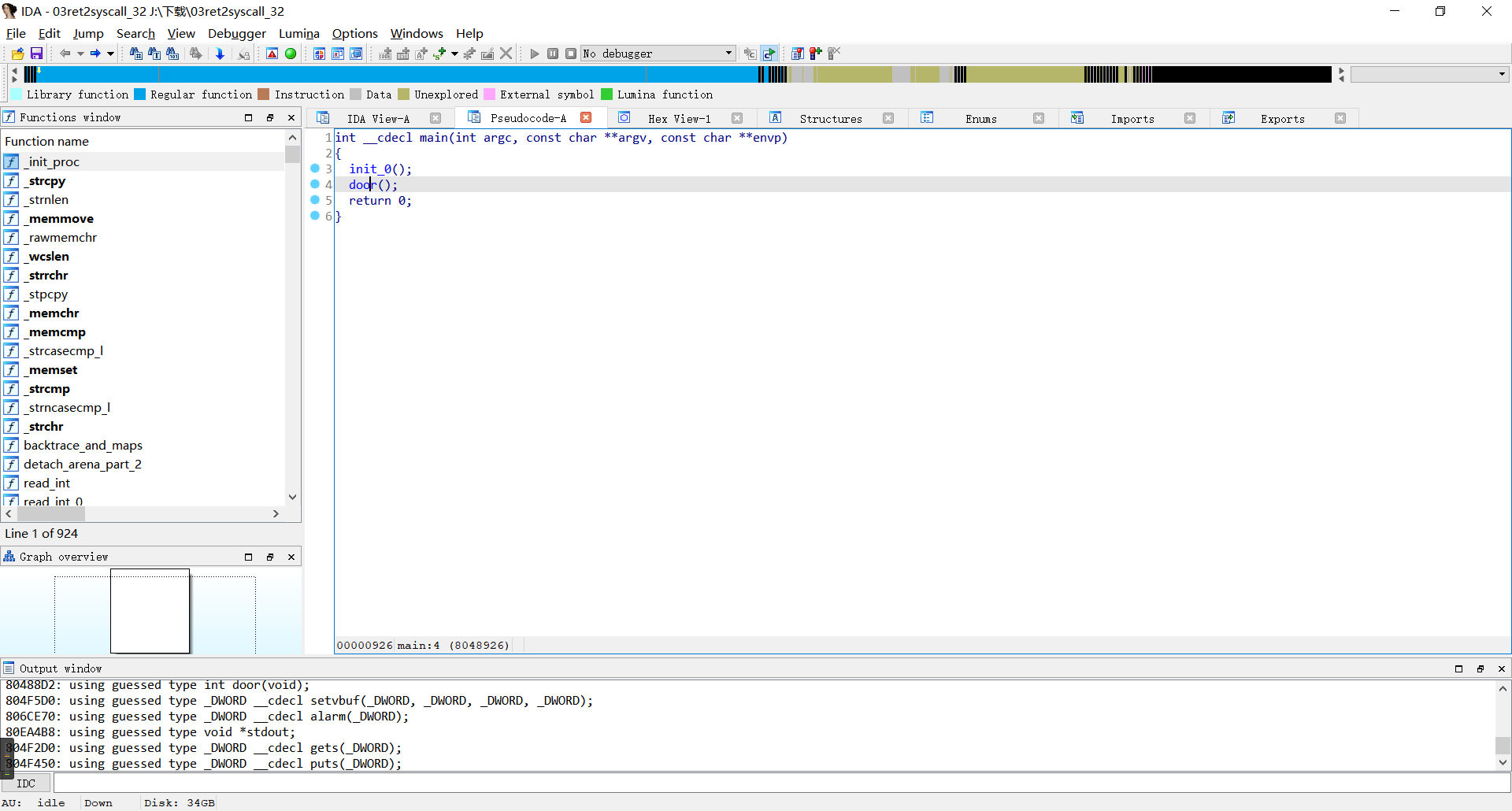The image size is (1512, 811).
Task: Click the delete X toolbar icon
Action: (x=506, y=54)
